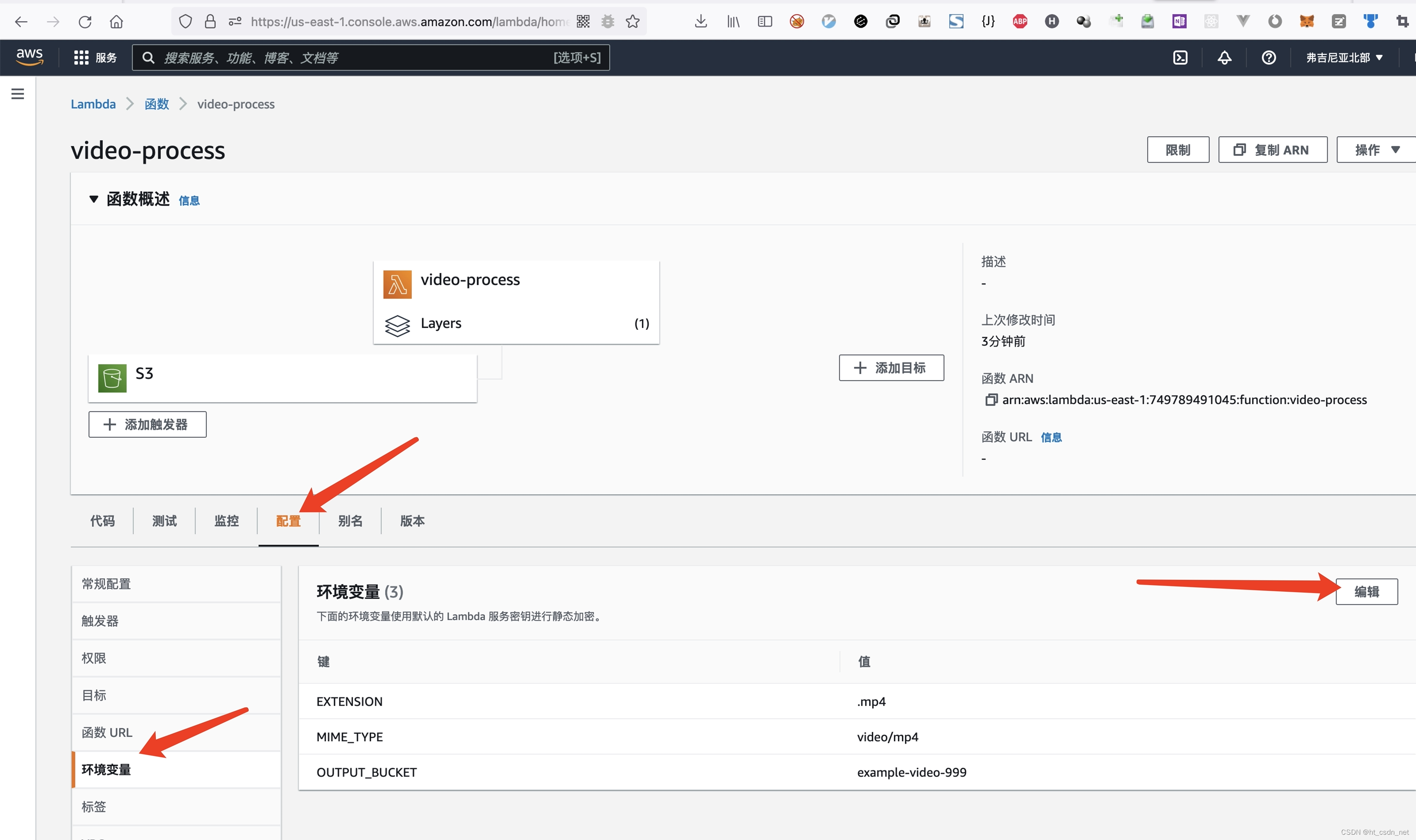The image size is (1416, 840).
Task: Click the browser URL address field
Action: [x=410, y=22]
